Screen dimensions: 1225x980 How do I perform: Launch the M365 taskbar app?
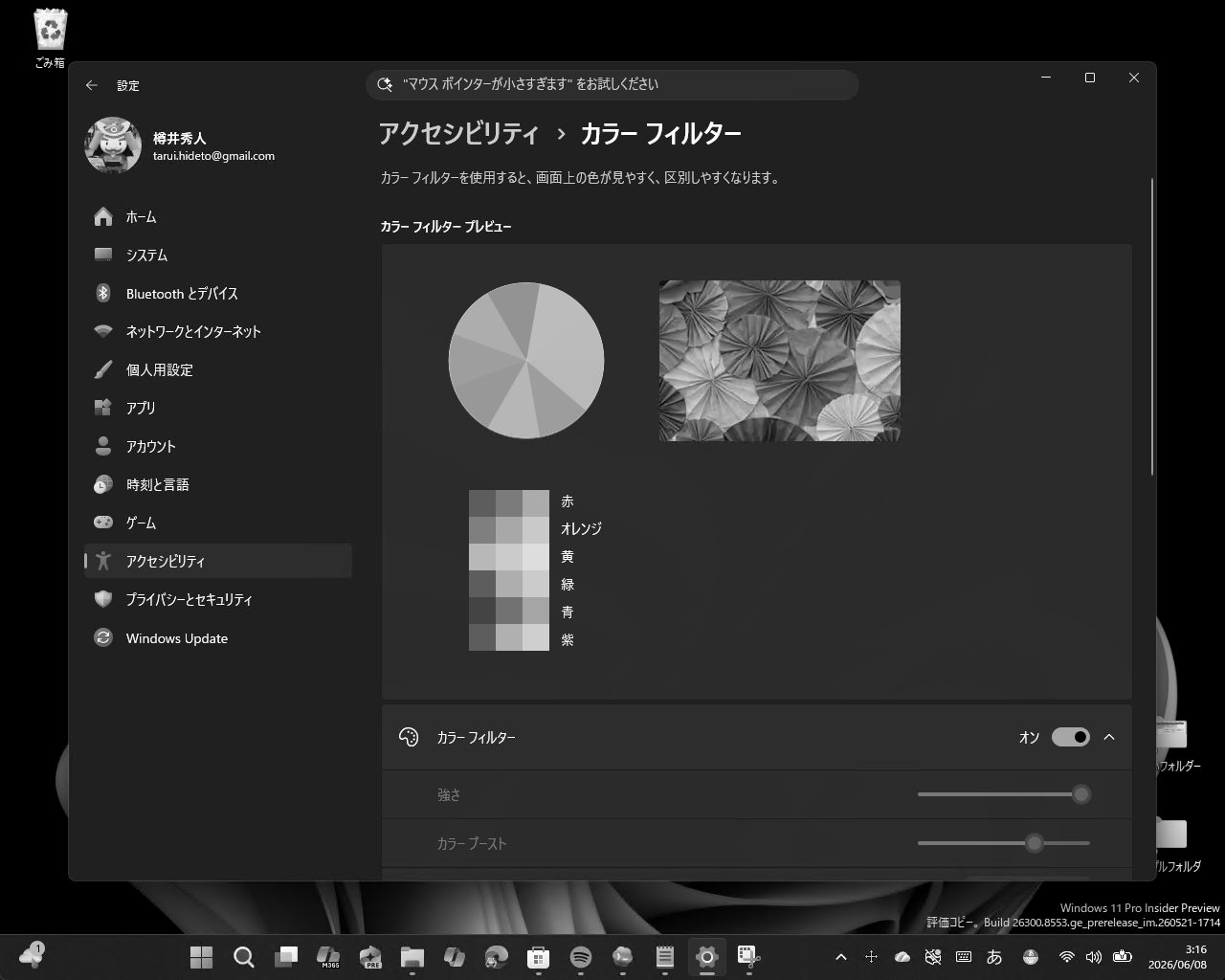[x=328, y=957]
